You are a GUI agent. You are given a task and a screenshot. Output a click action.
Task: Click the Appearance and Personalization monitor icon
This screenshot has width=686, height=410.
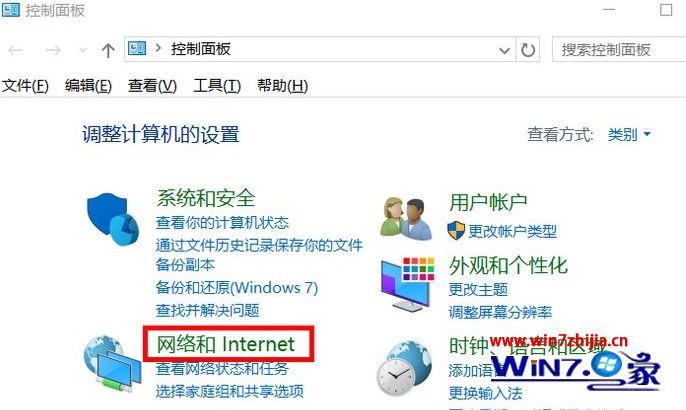pyautogui.click(x=408, y=284)
